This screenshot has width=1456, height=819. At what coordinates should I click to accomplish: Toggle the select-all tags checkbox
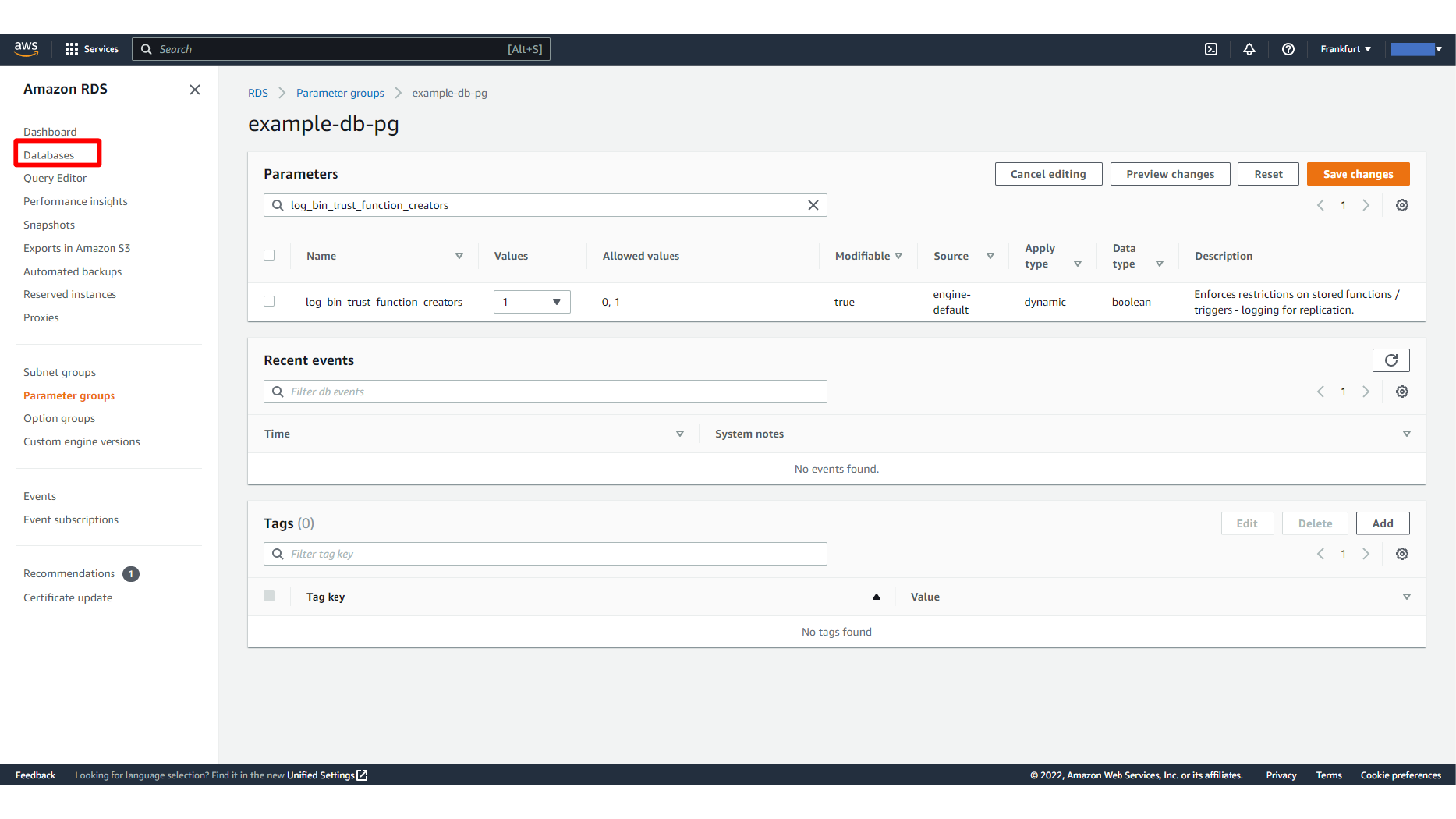(269, 596)
